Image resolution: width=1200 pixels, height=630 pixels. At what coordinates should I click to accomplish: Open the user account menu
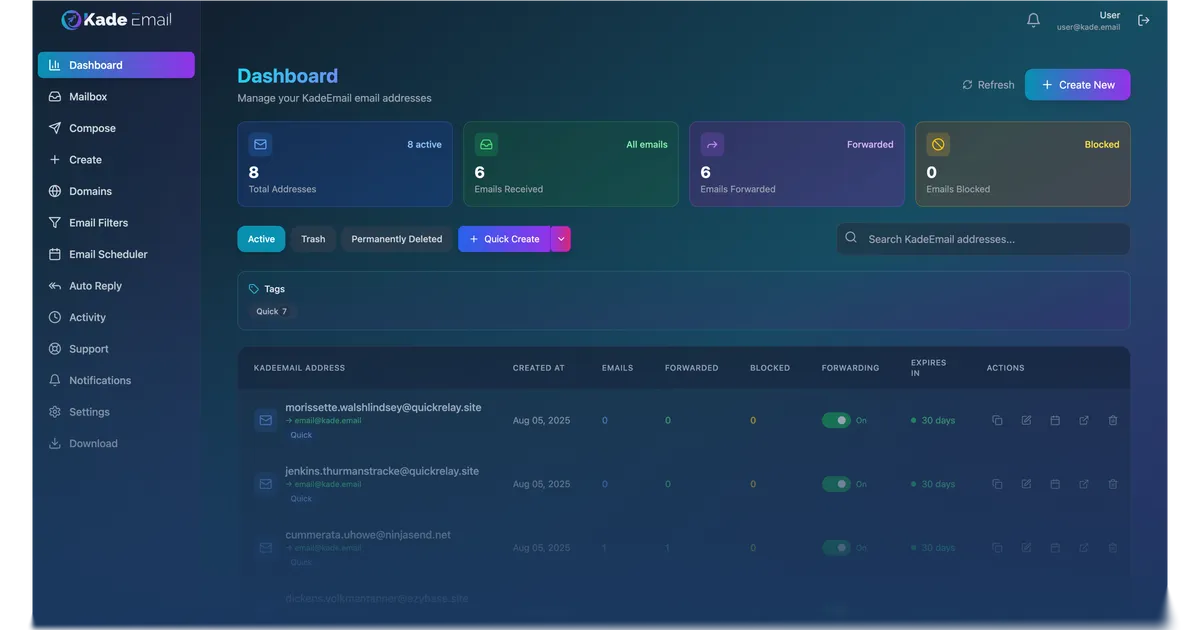pyautogui.click(x=1088, y=21)
